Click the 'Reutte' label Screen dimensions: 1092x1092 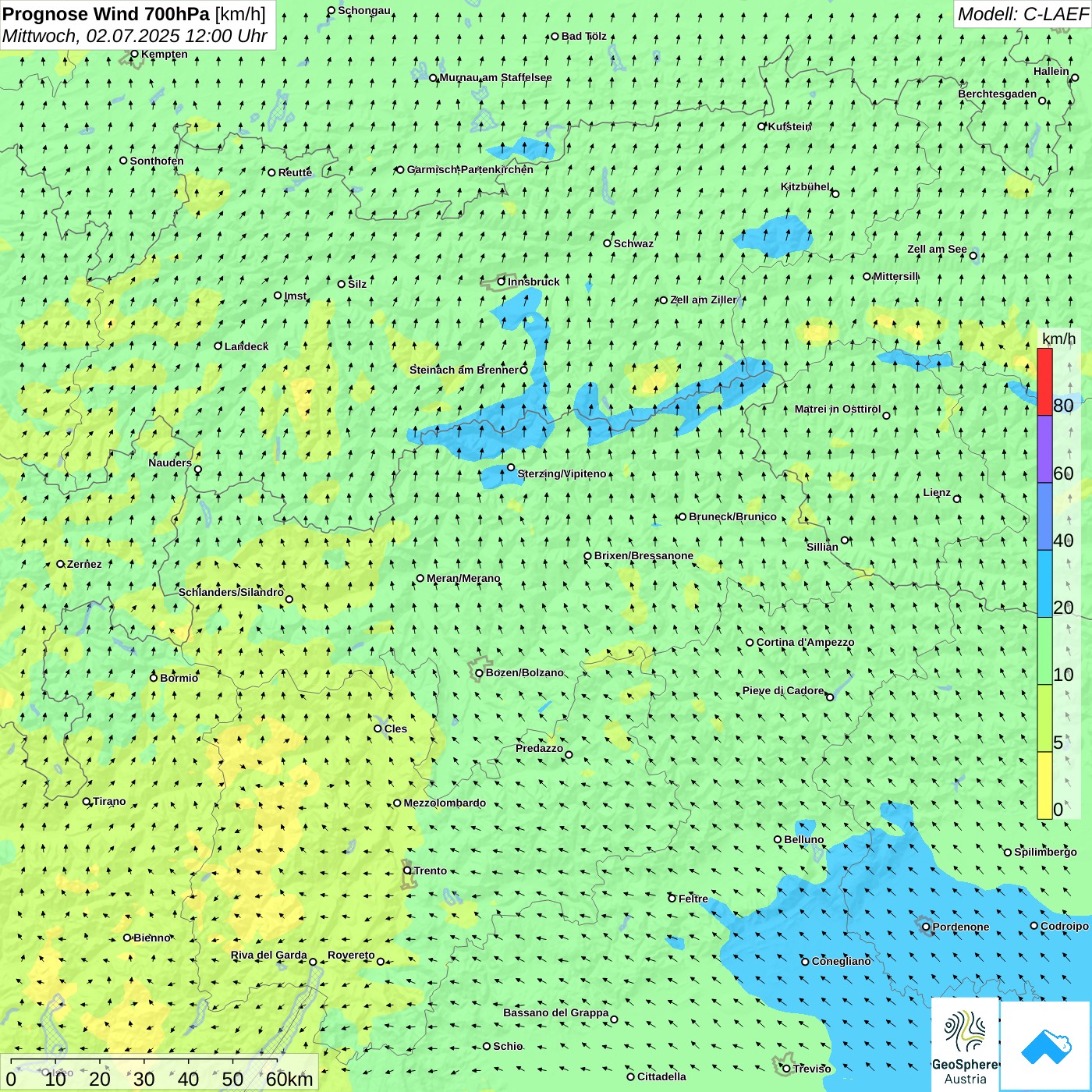click(295, 172)
